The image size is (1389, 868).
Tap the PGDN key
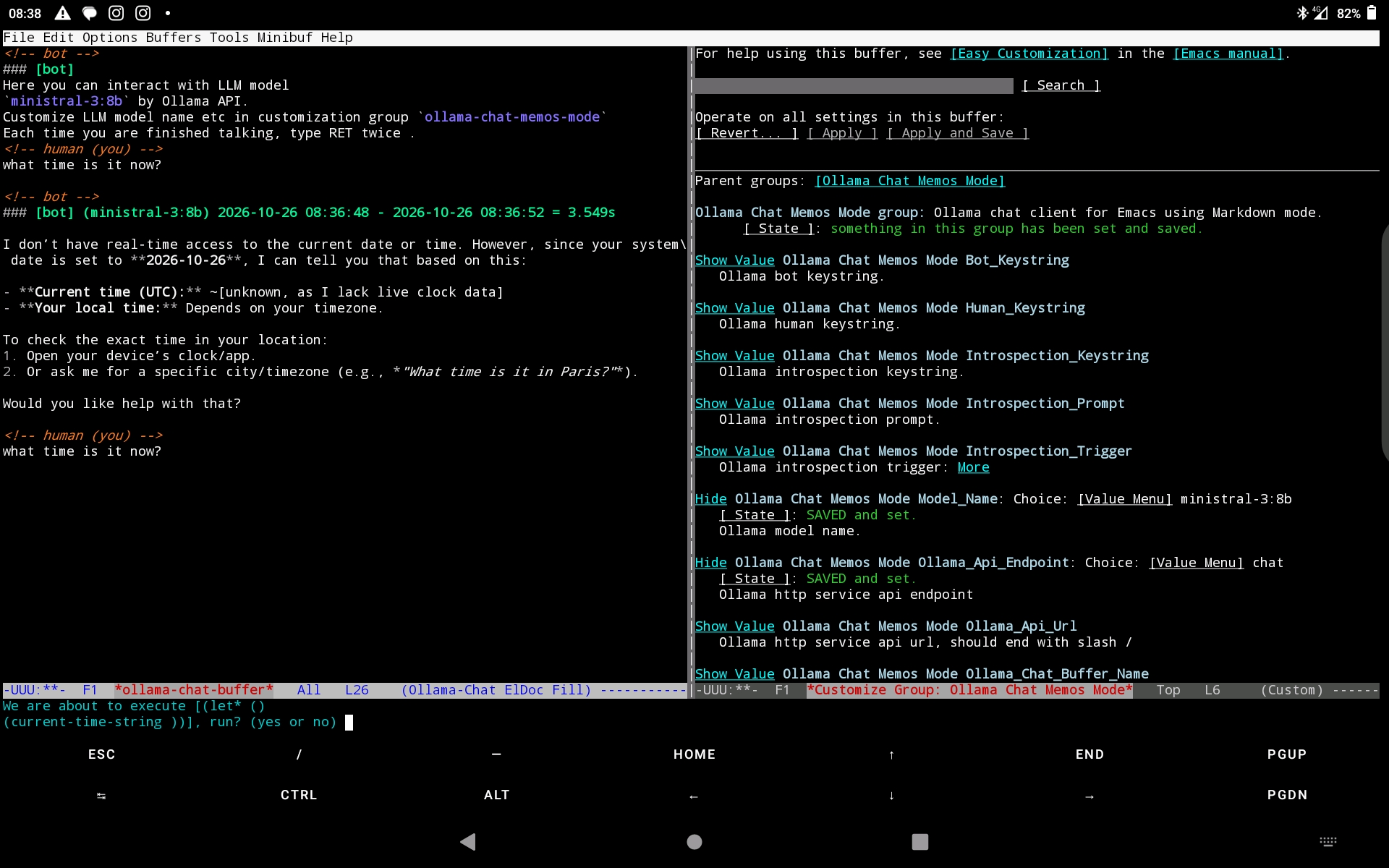tap(1287, 795)
